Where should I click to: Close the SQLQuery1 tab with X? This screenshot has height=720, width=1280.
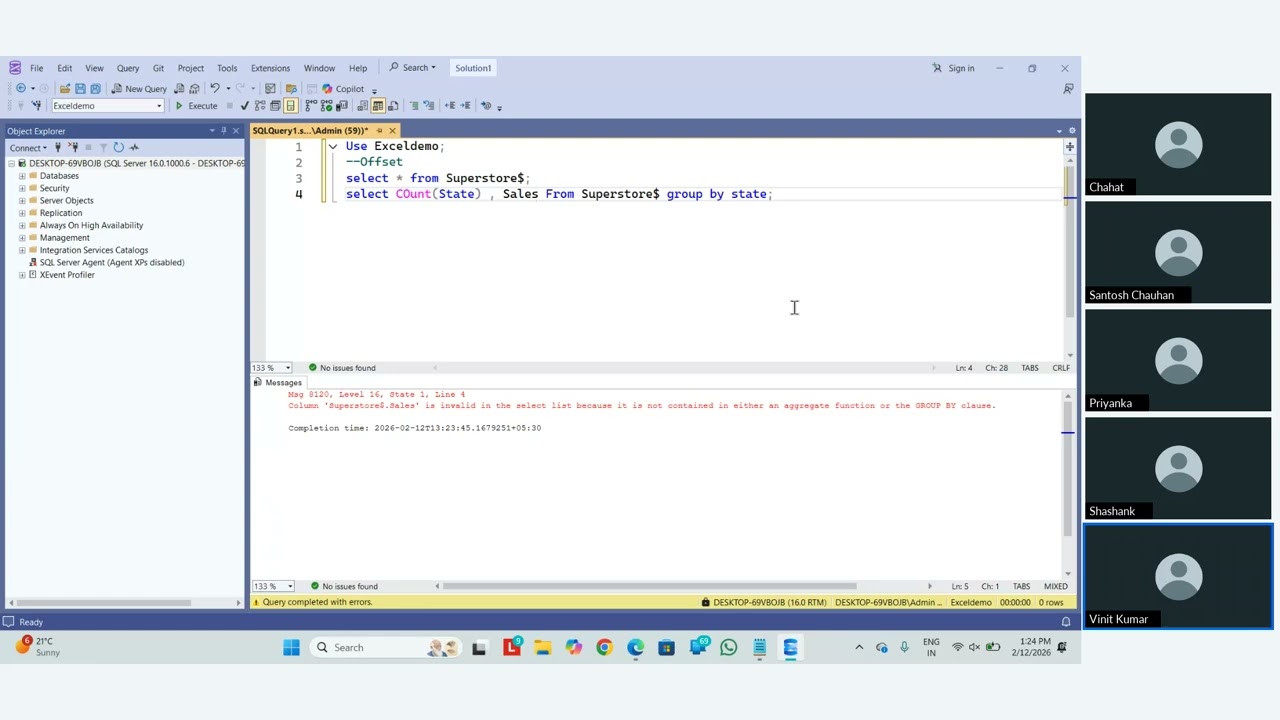tap(392, 130)
